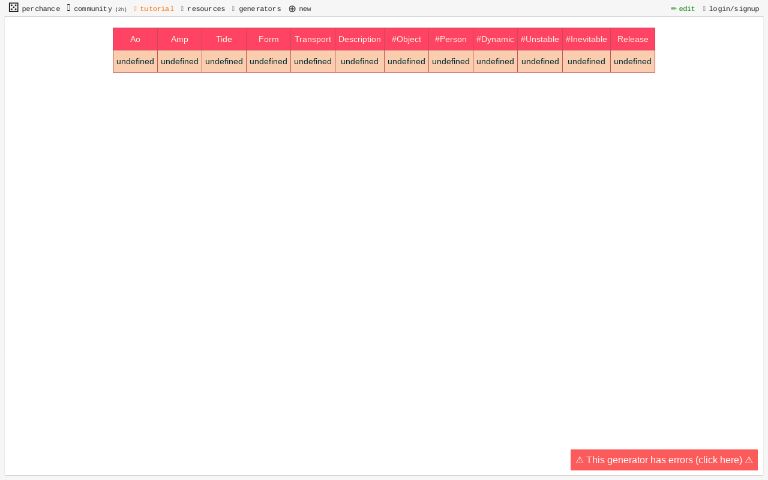Click the Tide column header

coord(224,39)
